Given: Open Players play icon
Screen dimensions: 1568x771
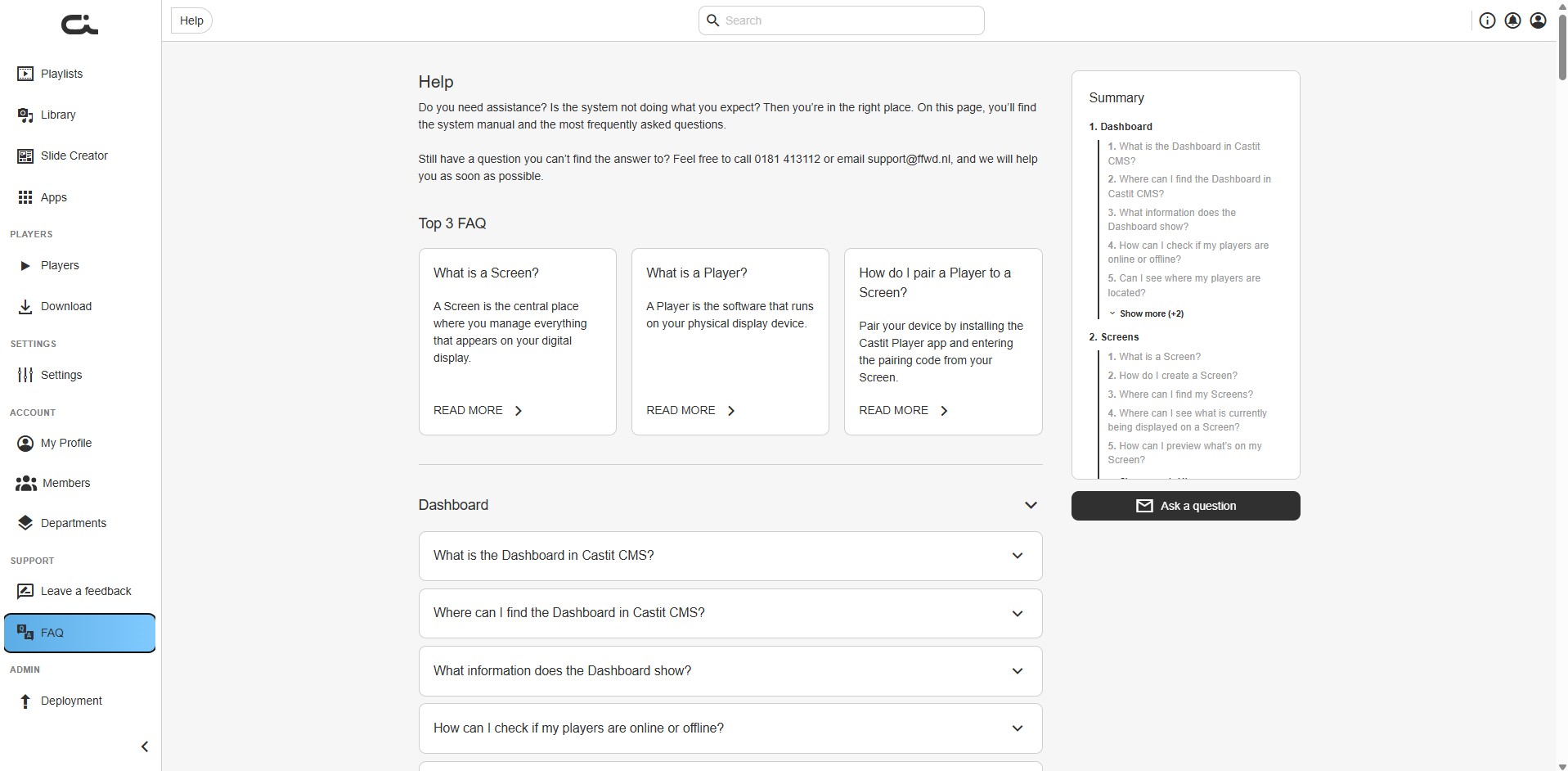Looking at the screenshot, I should [x=25, y=265].
